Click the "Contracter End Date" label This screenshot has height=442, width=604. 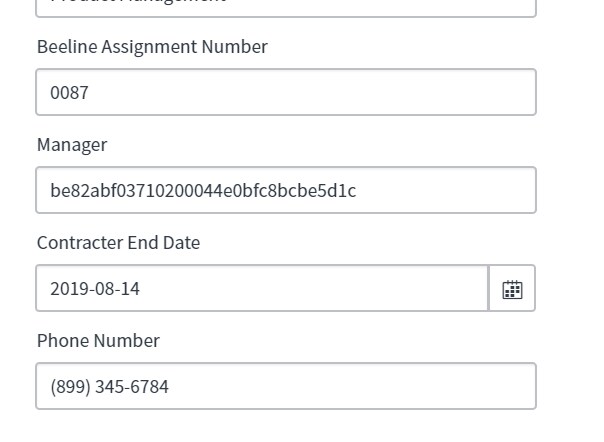pos(118,243)
